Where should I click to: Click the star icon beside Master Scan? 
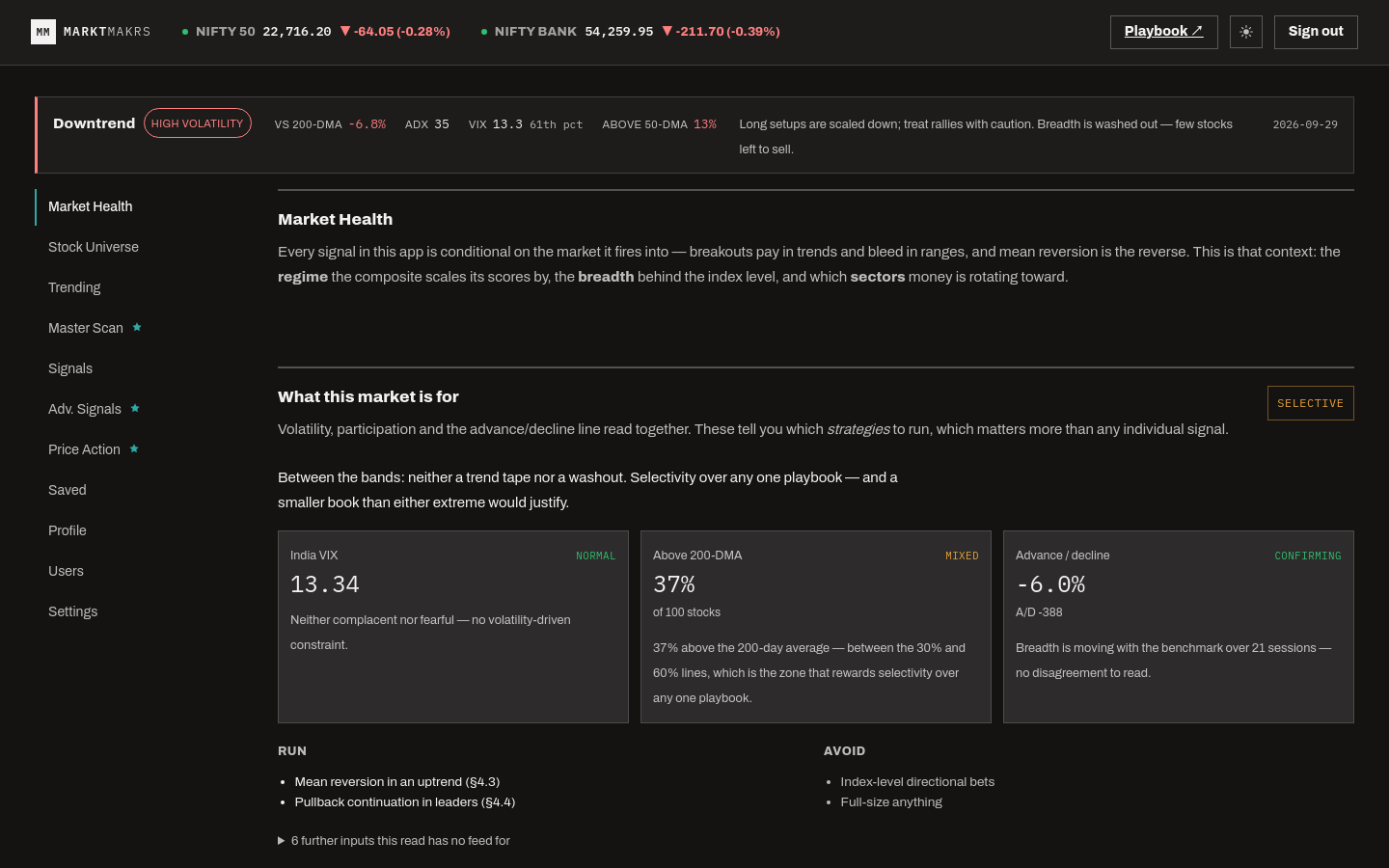coord(137,328)
